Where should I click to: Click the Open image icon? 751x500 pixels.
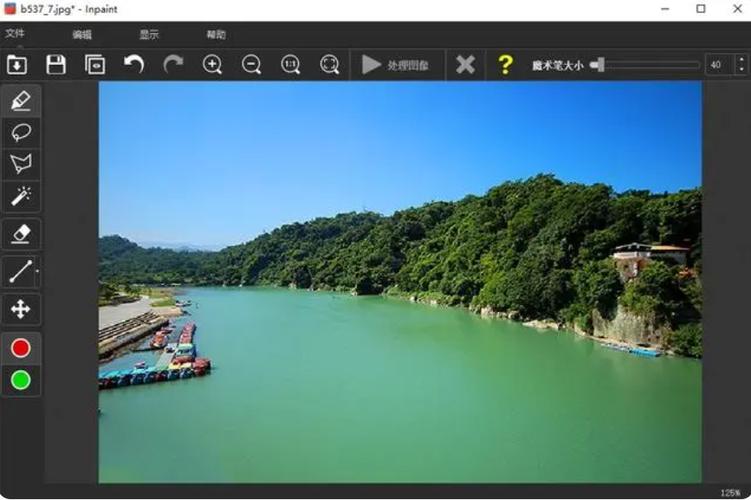(x=17, y=65)
